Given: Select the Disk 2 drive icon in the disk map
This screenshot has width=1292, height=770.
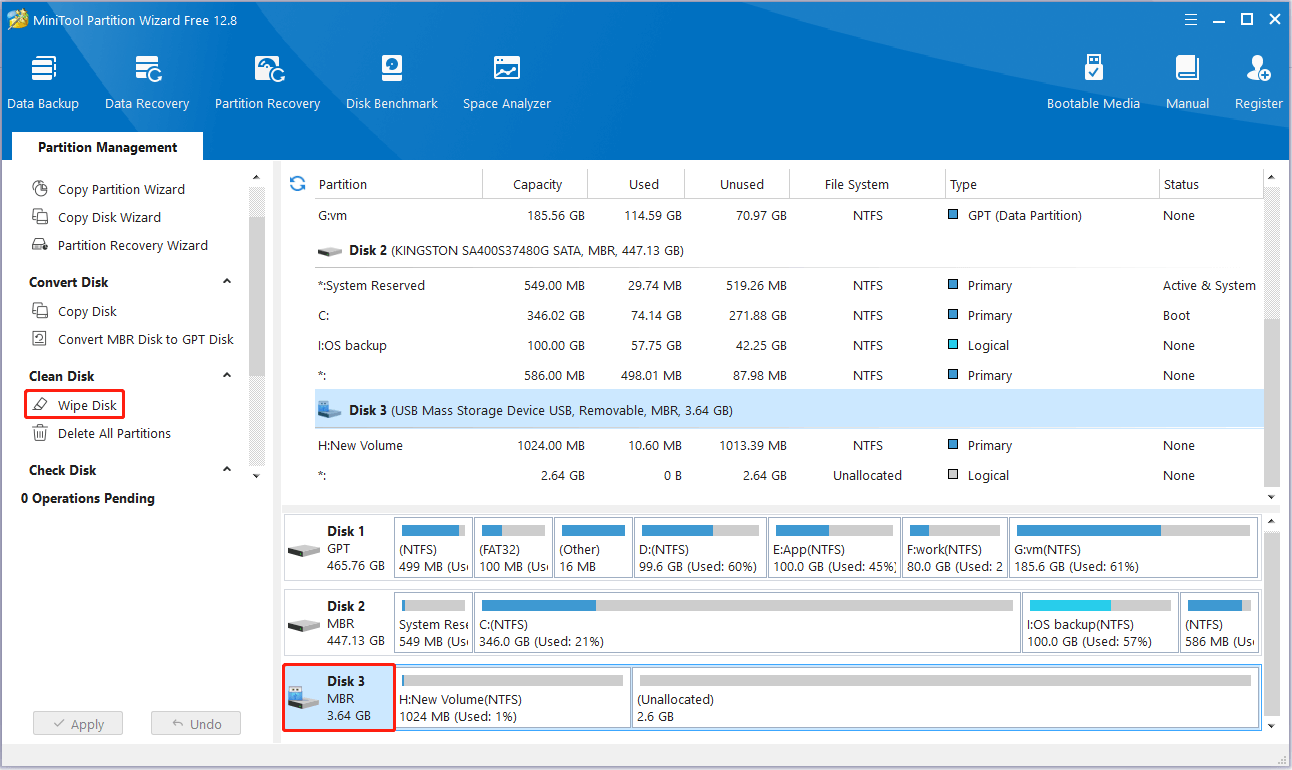Looking at the screenshot, I should point(303,625).
